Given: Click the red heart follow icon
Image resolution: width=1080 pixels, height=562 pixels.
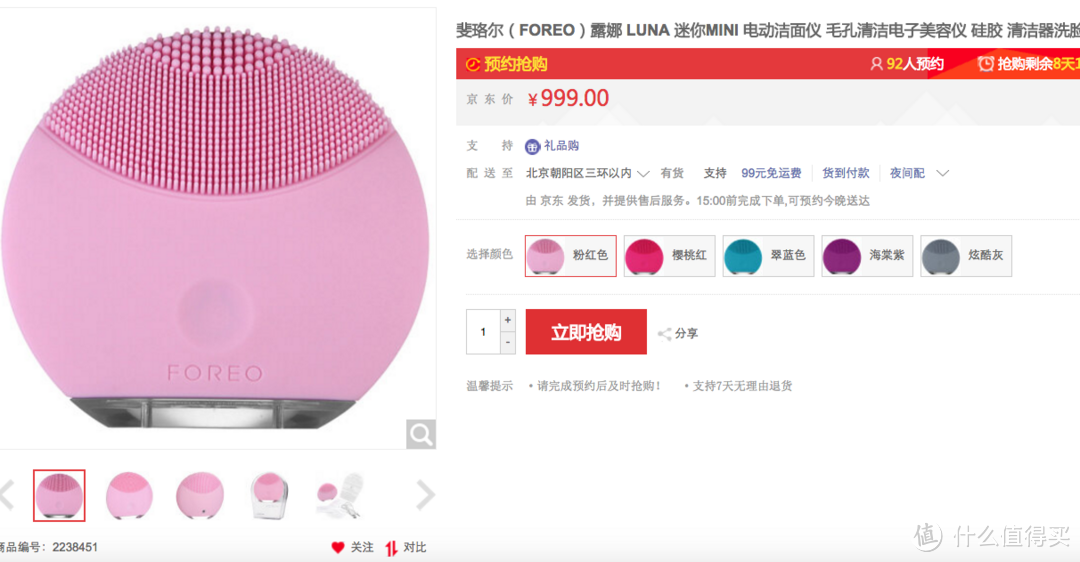Looking at the screenshot, I should (338, 548).
